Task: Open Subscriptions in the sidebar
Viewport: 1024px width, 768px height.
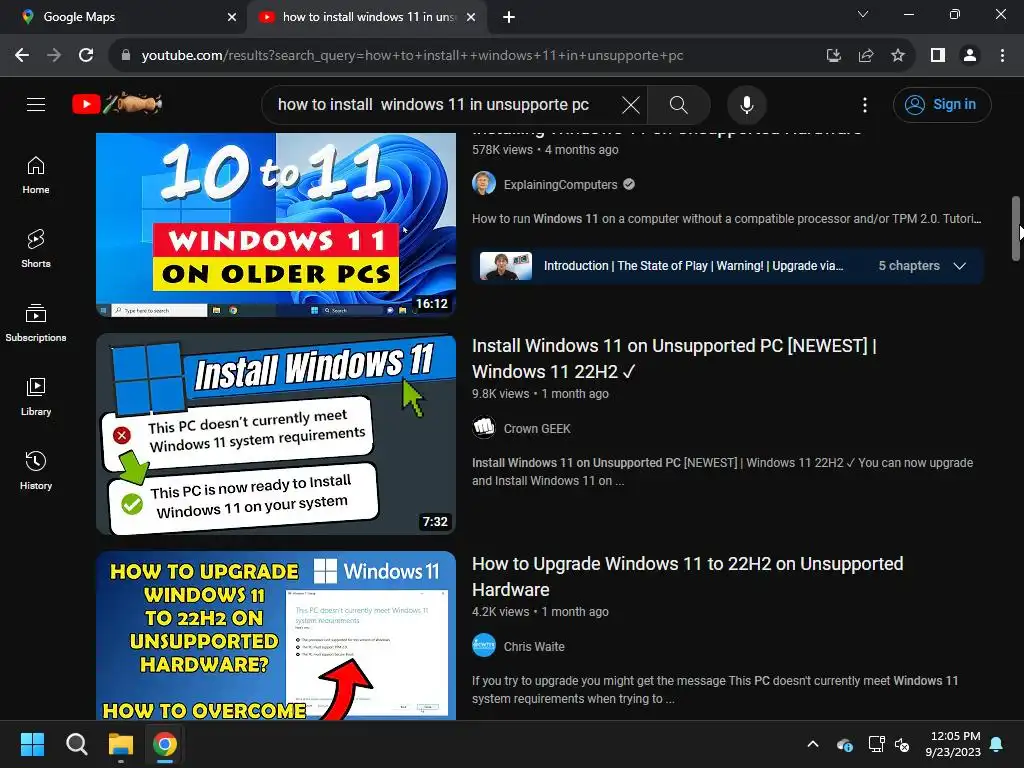Action: coord(36,323)
